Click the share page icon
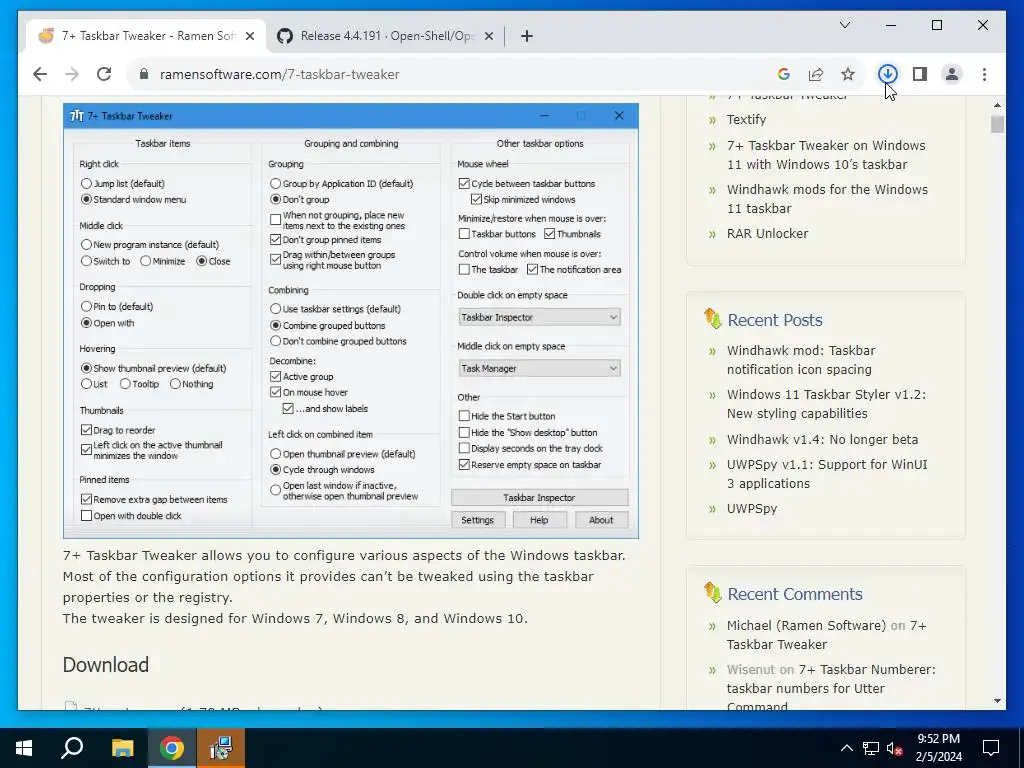The image size is (1024, 768). (x=816, y=74)
